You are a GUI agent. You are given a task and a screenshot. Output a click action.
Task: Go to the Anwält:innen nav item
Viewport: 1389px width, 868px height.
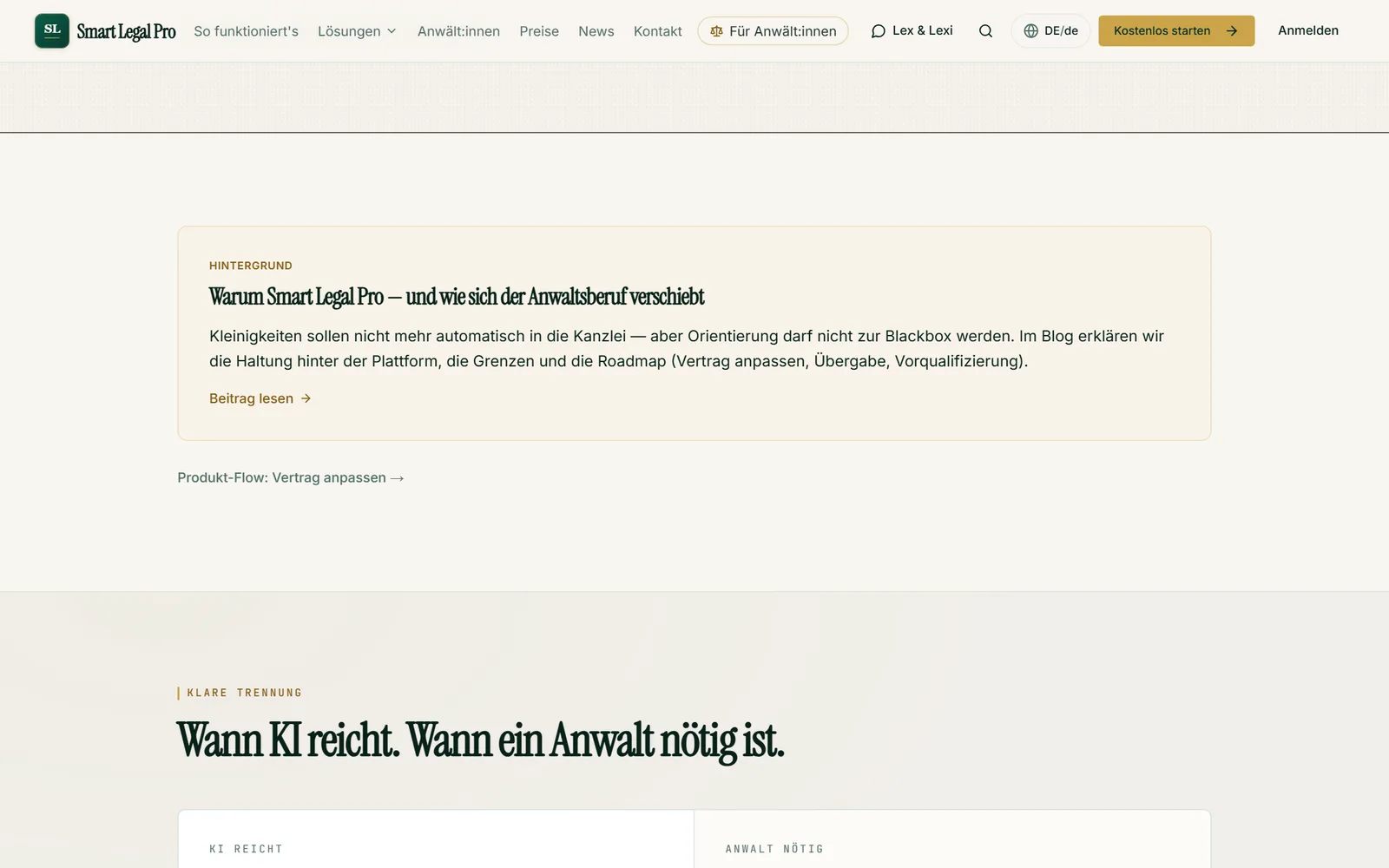458,31
